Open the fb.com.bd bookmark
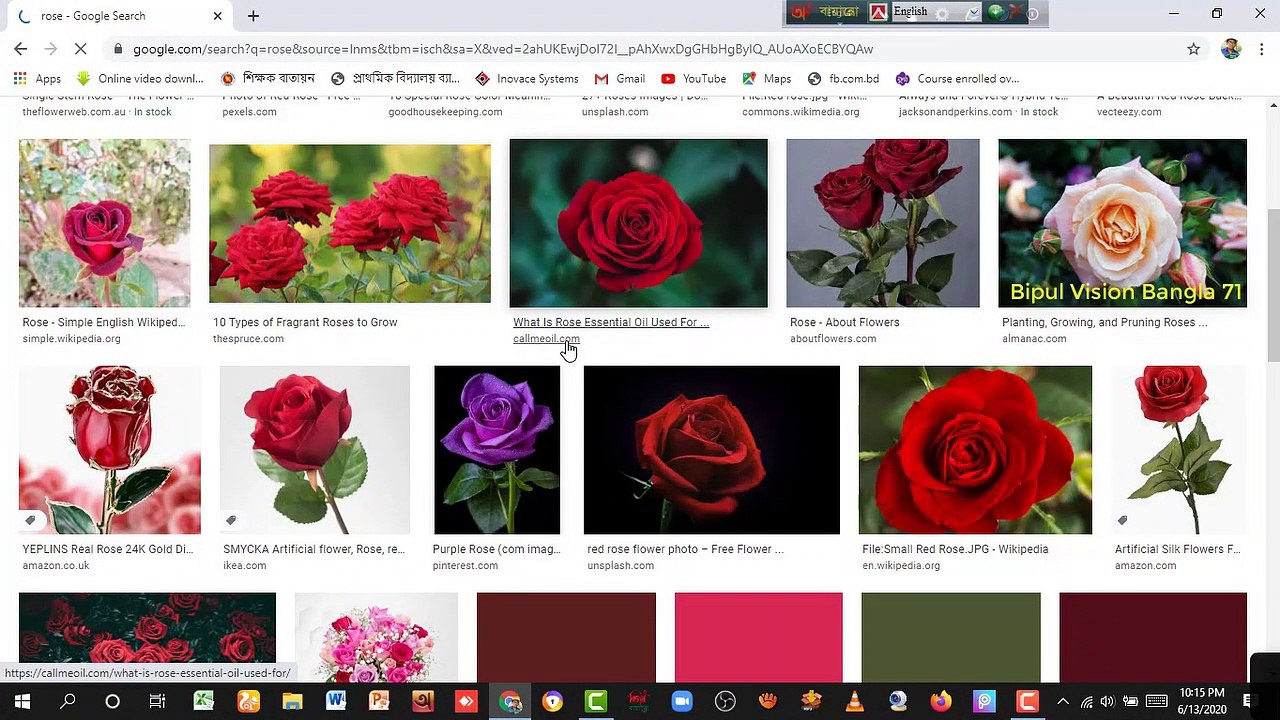Viewport: 1280px width, 720px height. (x=843, y=78)
